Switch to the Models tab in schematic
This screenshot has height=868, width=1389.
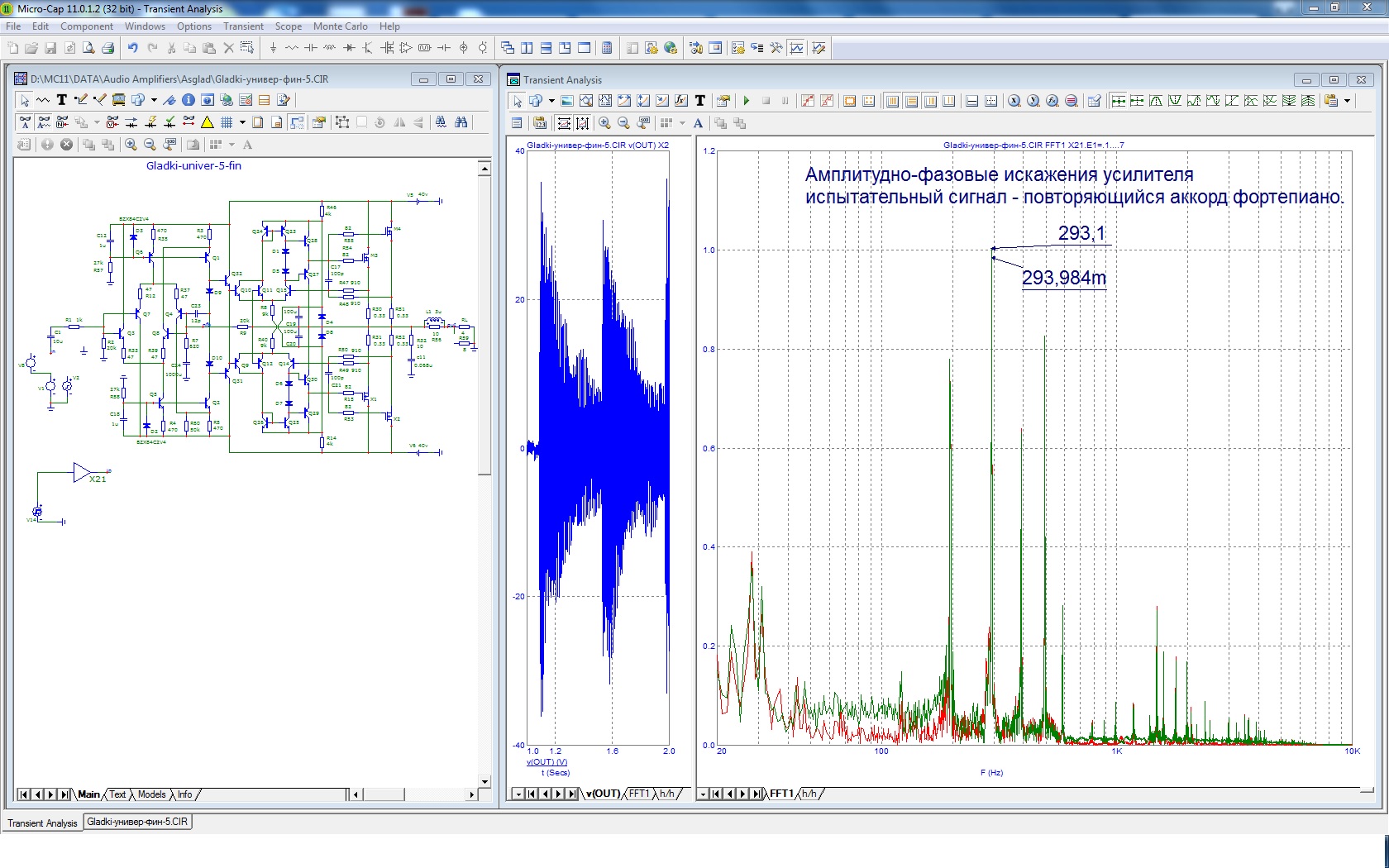click(x=151, y=794)
